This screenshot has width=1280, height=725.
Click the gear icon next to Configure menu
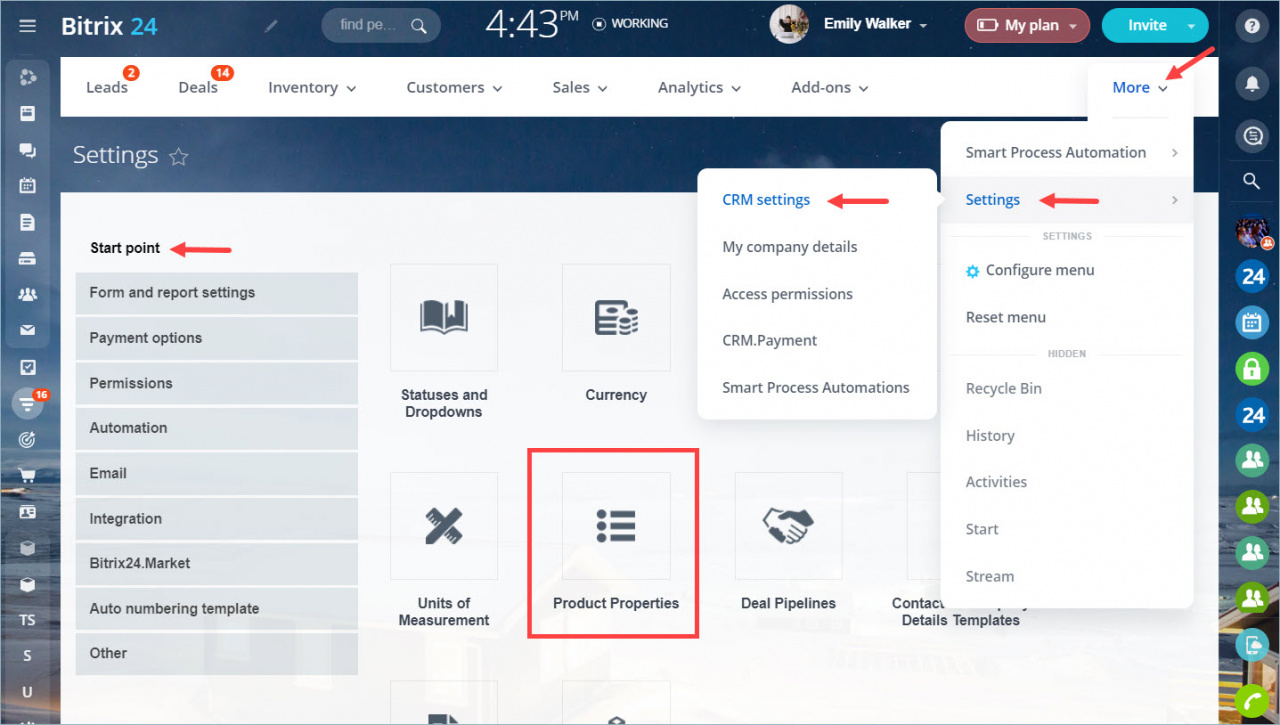pyautogui.click(x=972, y=271)
